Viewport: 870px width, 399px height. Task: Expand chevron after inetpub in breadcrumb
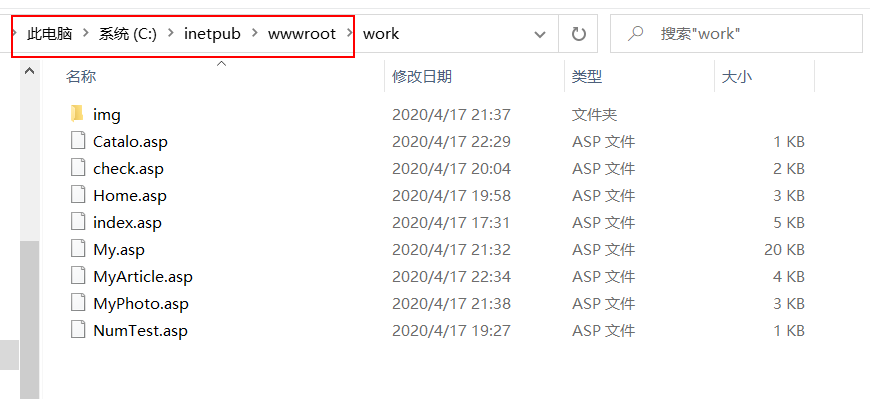click(254, 33)
